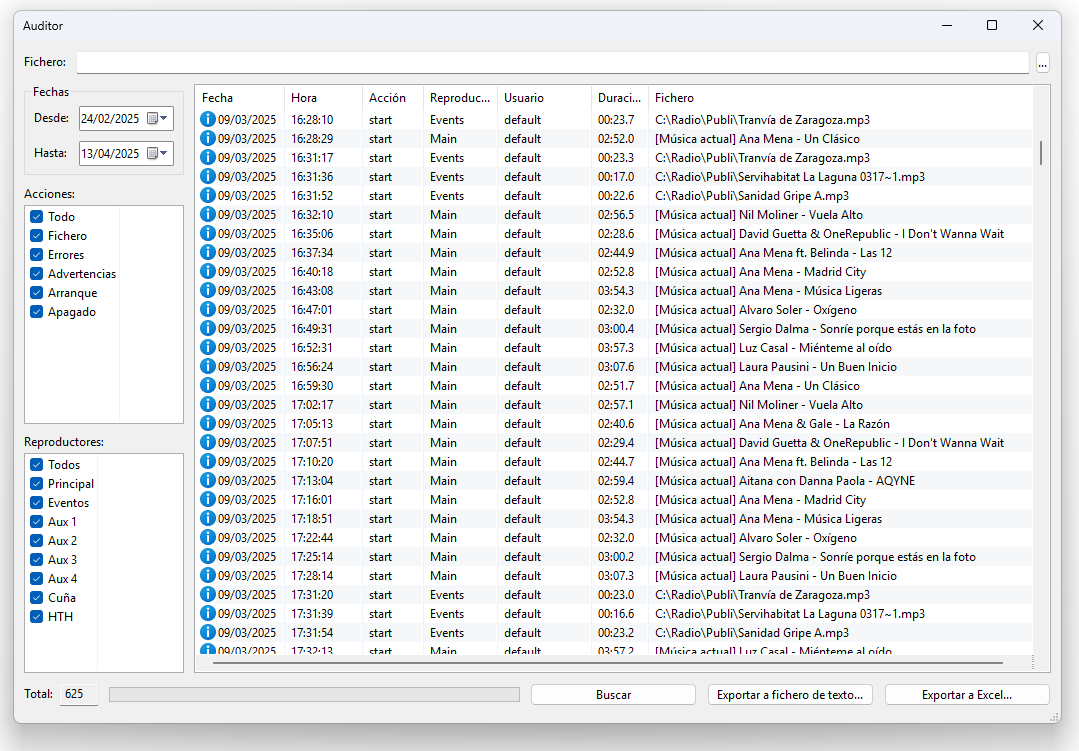Click the info icon for the 17:13:04 entry
Image resolution: width=1079 pixels, height=751 pixels.
(x=208, y=481)
